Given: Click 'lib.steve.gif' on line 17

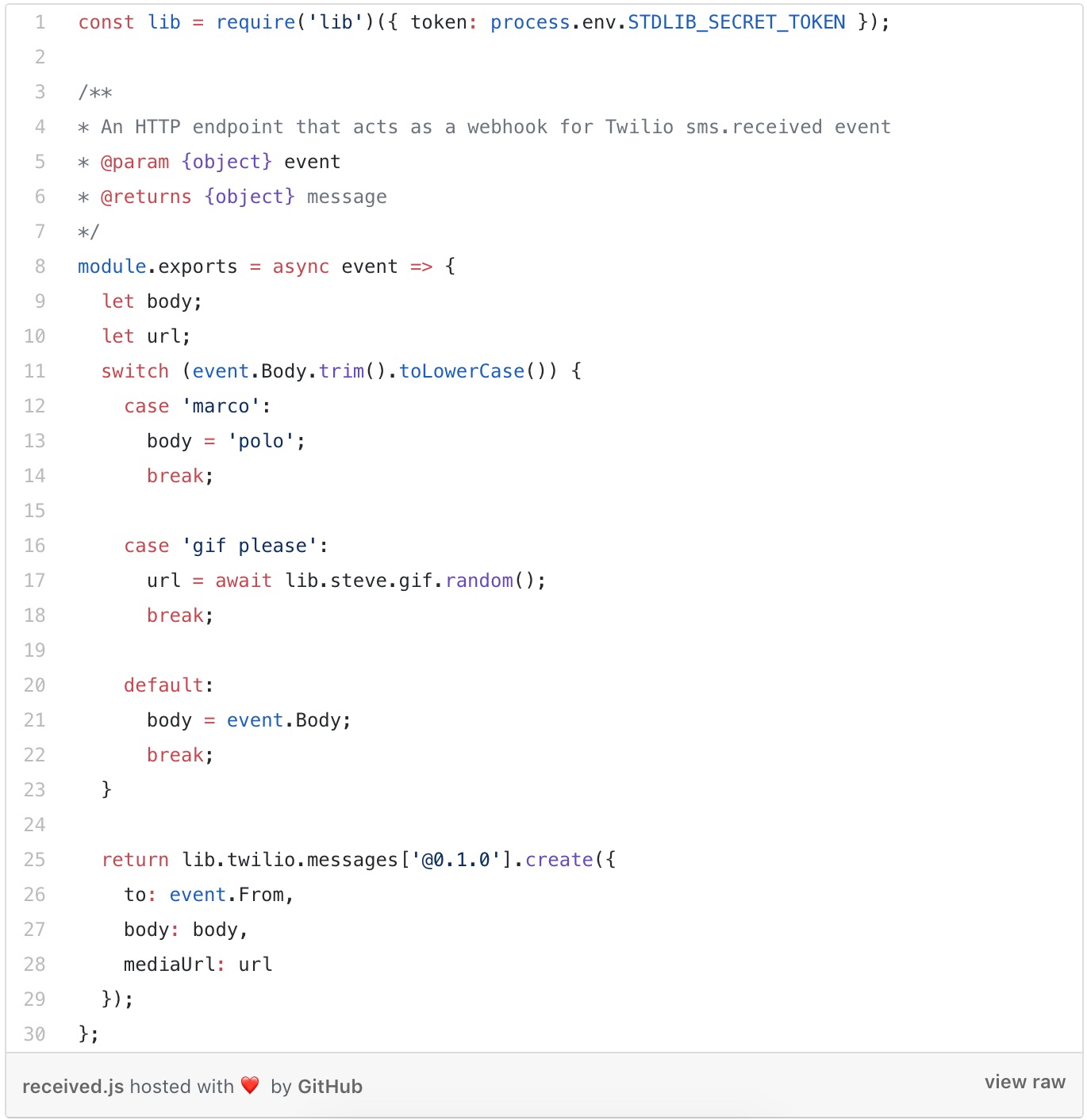Looking at the screenshot, I should coord(359,581).
